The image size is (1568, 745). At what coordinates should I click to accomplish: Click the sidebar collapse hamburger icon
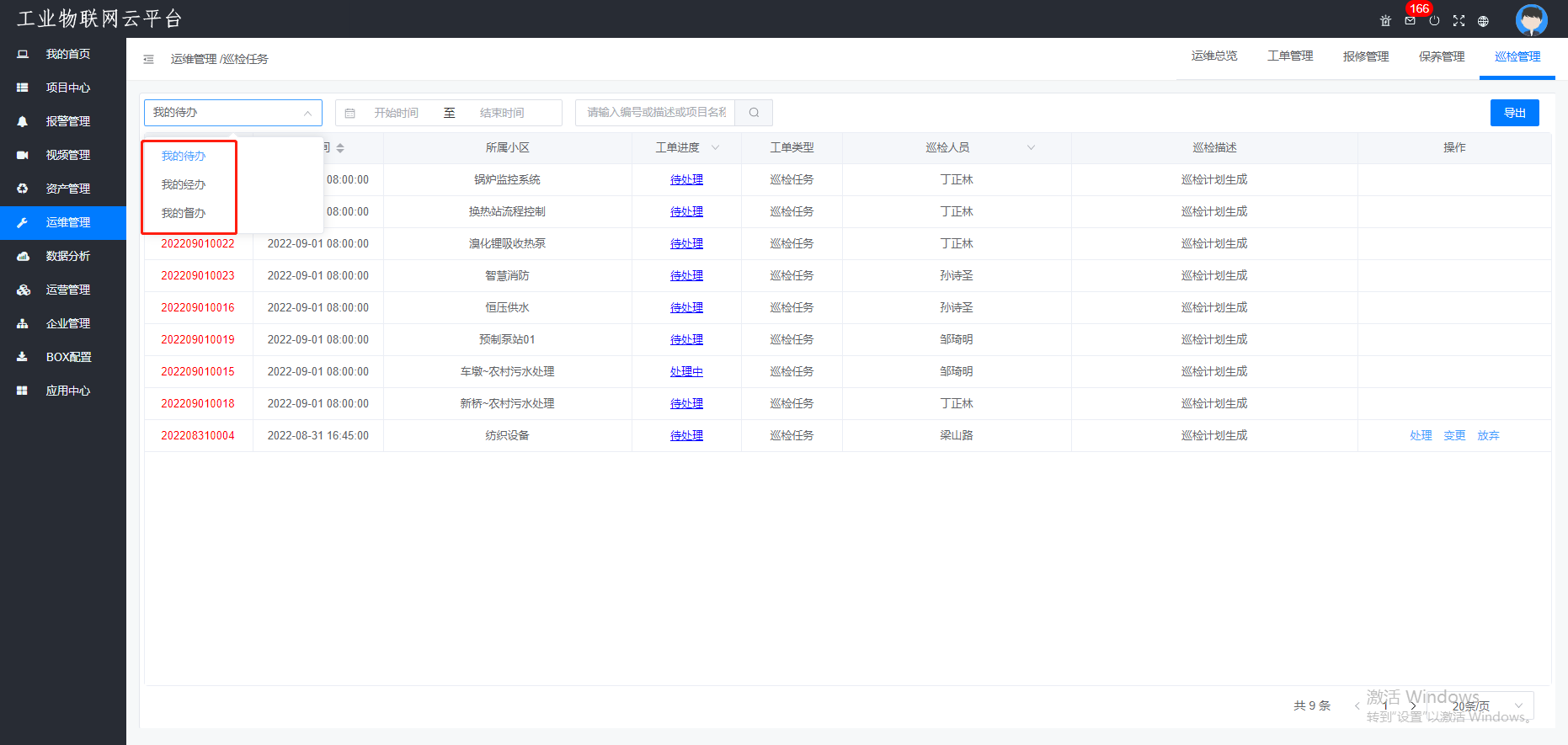point(148,59)
